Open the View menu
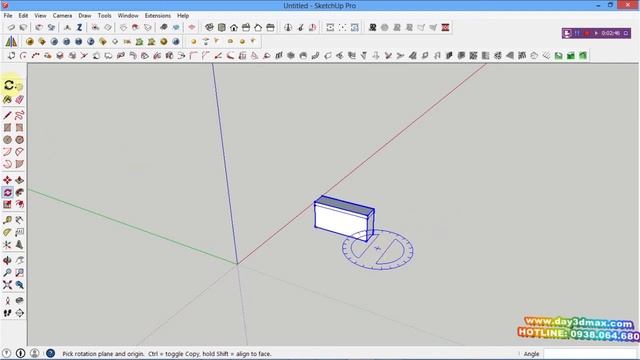Viewport: 640px width, 360px height. (x=40, y=16)
